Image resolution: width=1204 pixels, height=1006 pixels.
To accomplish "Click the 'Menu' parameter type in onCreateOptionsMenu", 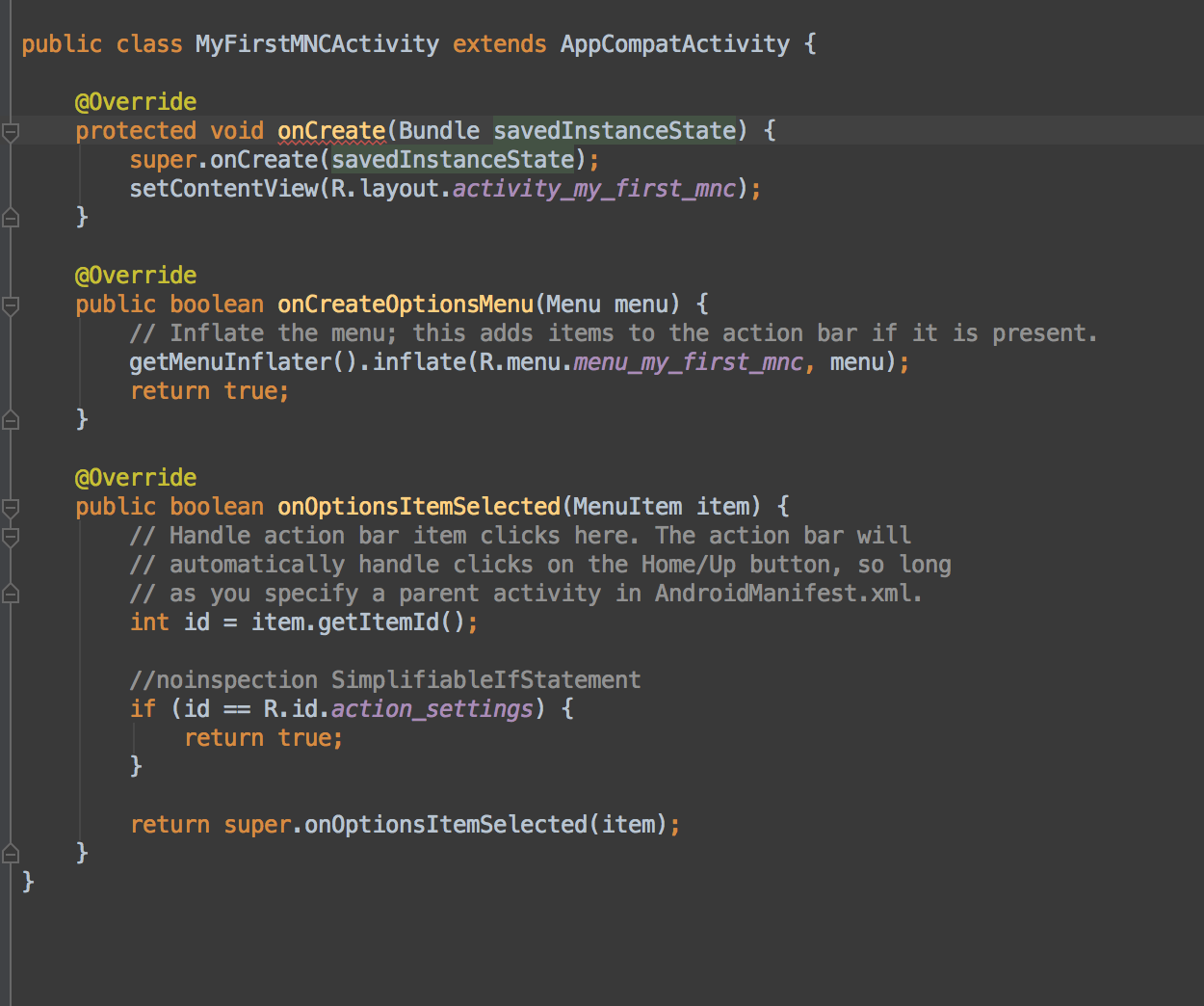I will (574, 304).
